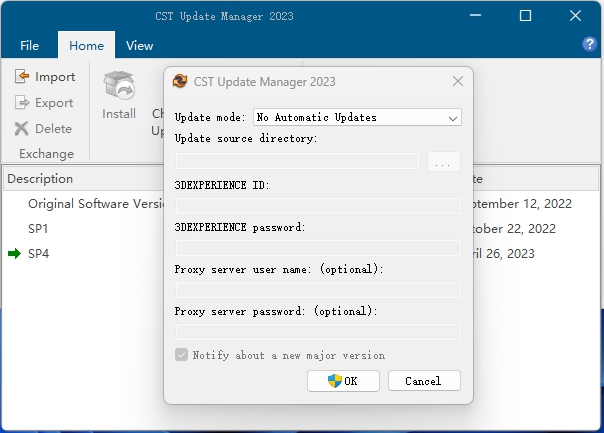Click the Export icon in Exchange group
This screenshot has width=604, height=433.
(x=22, y=102)
